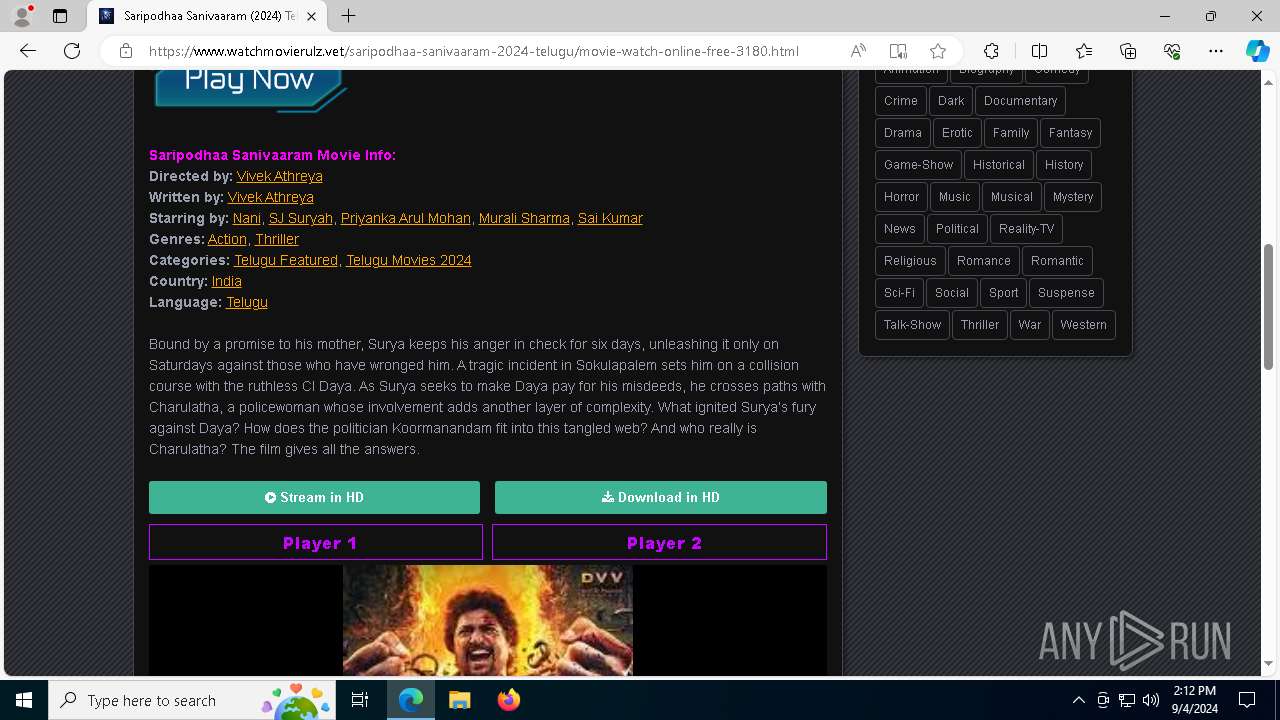Select Fantasy genre tag

pos(1070,133)
